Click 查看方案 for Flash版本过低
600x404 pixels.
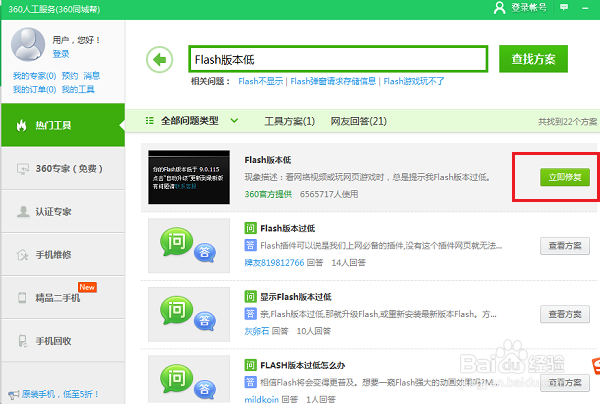(x=565, y=246)
